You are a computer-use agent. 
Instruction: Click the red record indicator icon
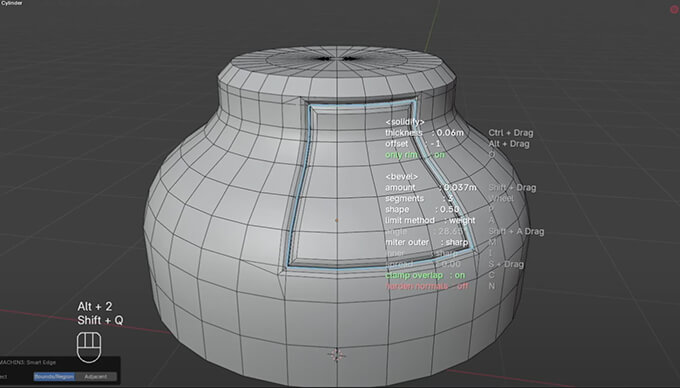click(674, 9)
